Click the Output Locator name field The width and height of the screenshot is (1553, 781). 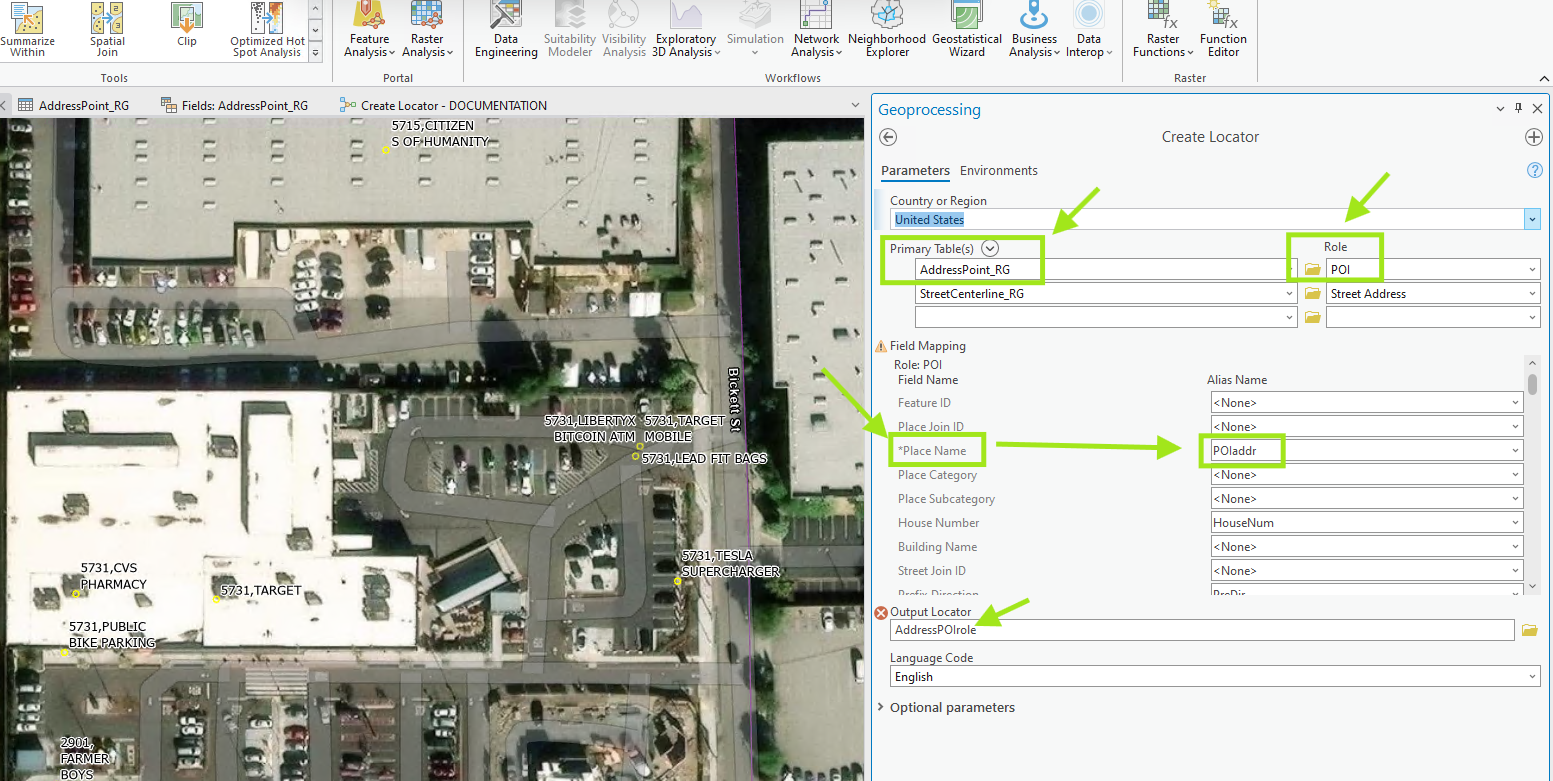1202,630
